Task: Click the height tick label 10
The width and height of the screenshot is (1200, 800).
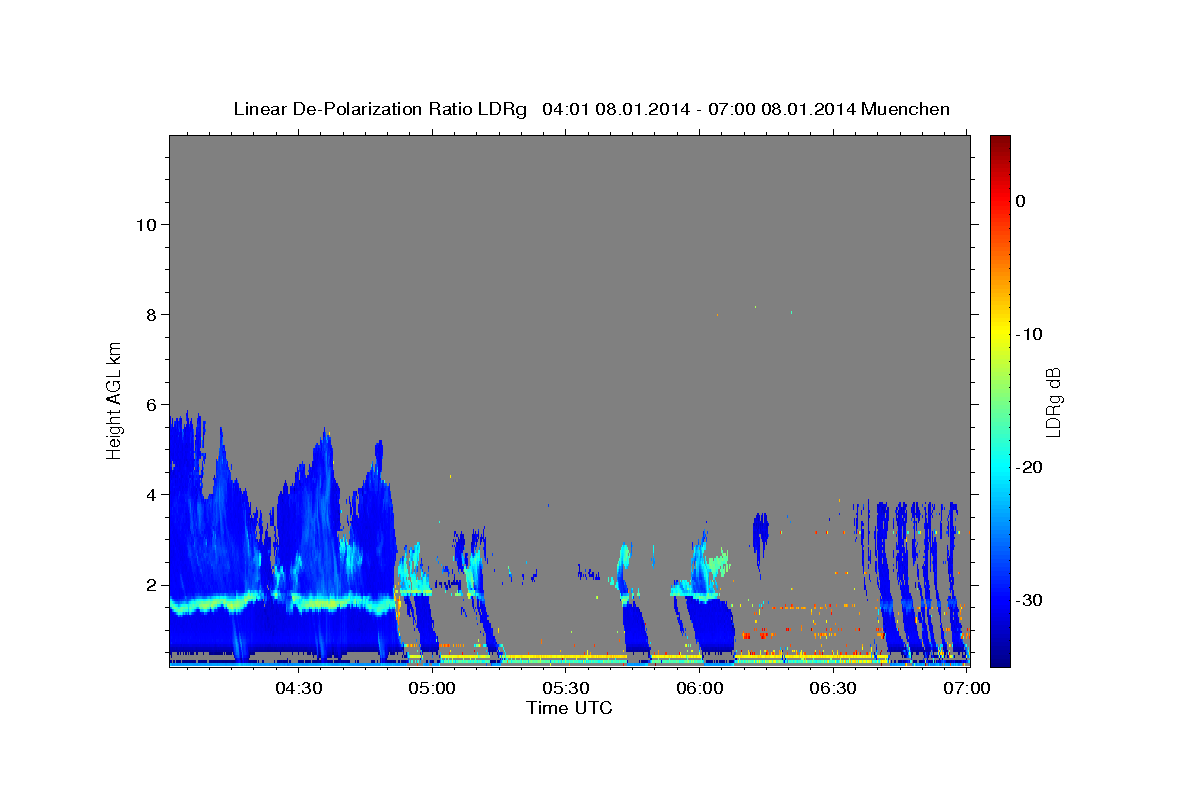Action: pos(146,224)
